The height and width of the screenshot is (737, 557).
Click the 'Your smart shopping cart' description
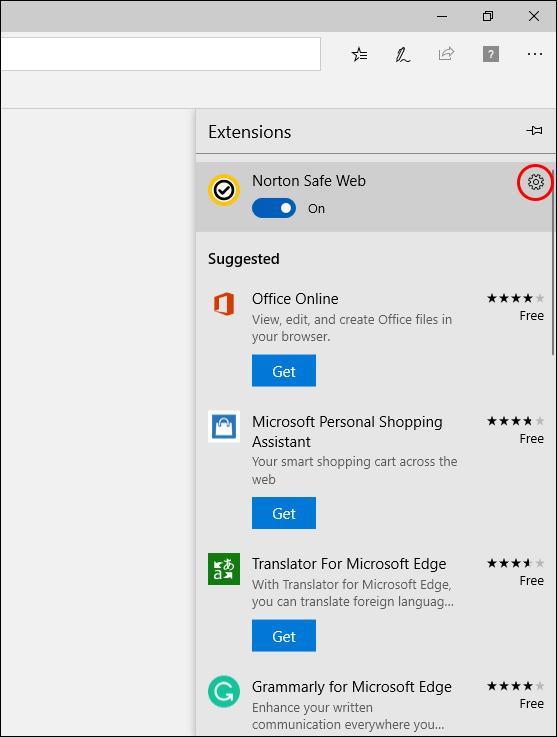pos(354,470)
